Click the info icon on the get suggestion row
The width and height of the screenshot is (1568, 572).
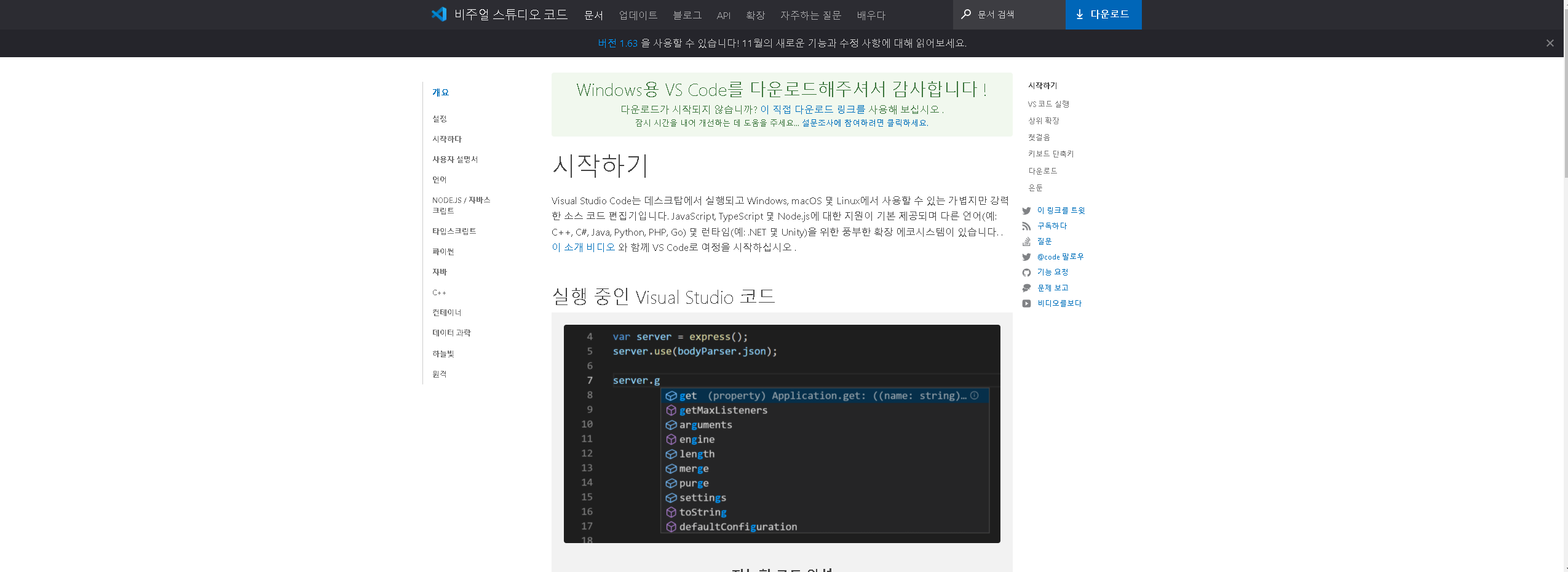[974, 395]
